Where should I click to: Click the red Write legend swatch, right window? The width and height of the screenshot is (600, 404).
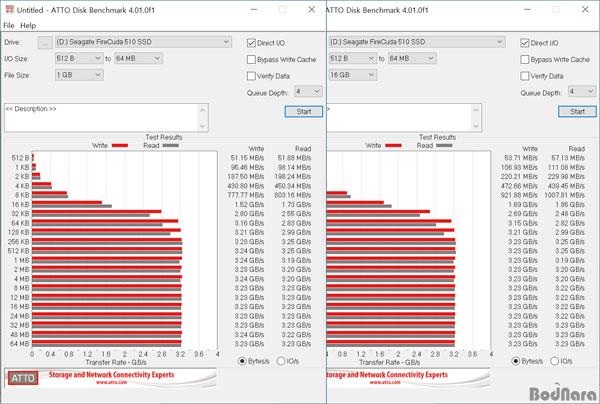(393, 145)
